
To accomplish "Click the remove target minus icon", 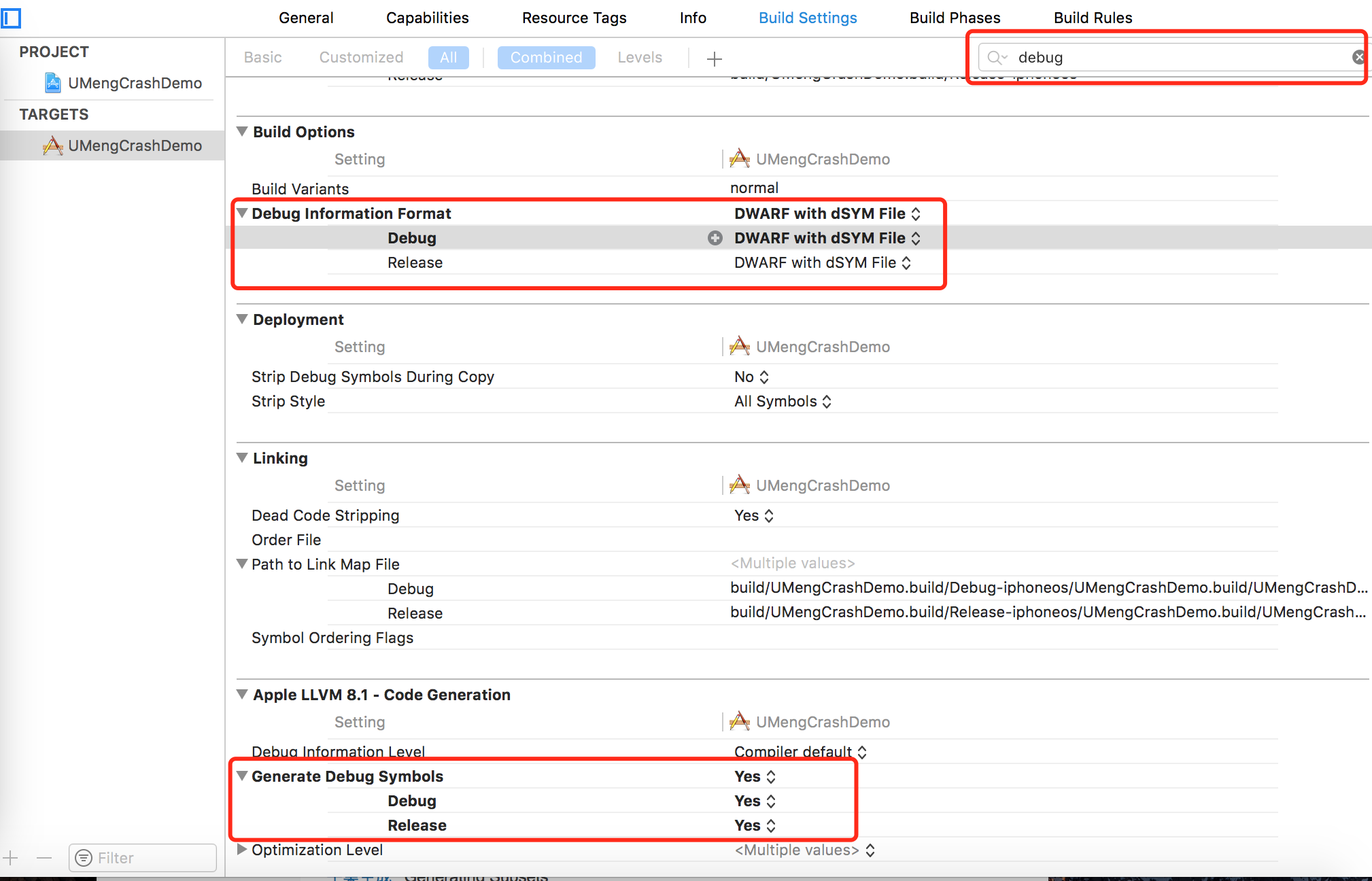I will coord(44,858).
